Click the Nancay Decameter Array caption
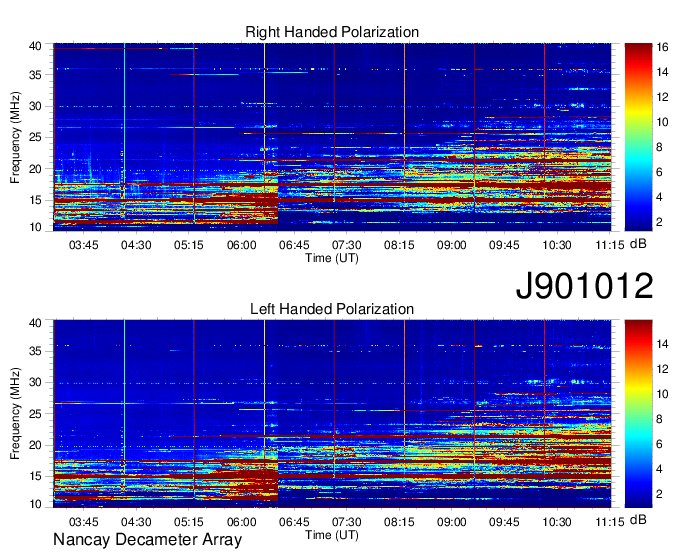 pos(147,540)
